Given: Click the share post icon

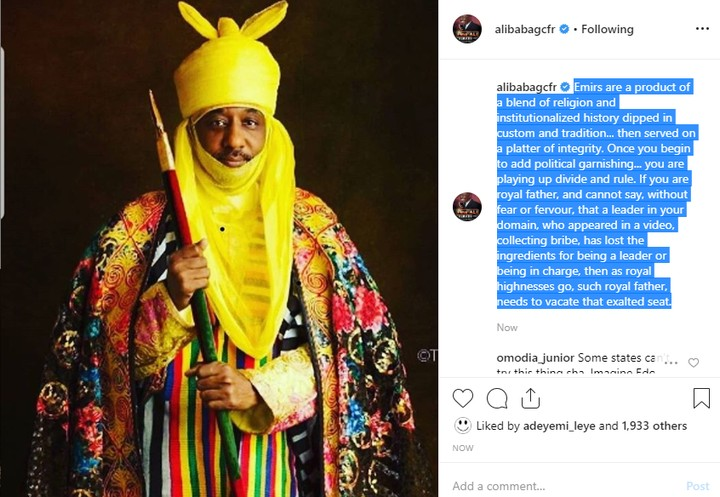Looking at the screenshot, I should point(530,398).
